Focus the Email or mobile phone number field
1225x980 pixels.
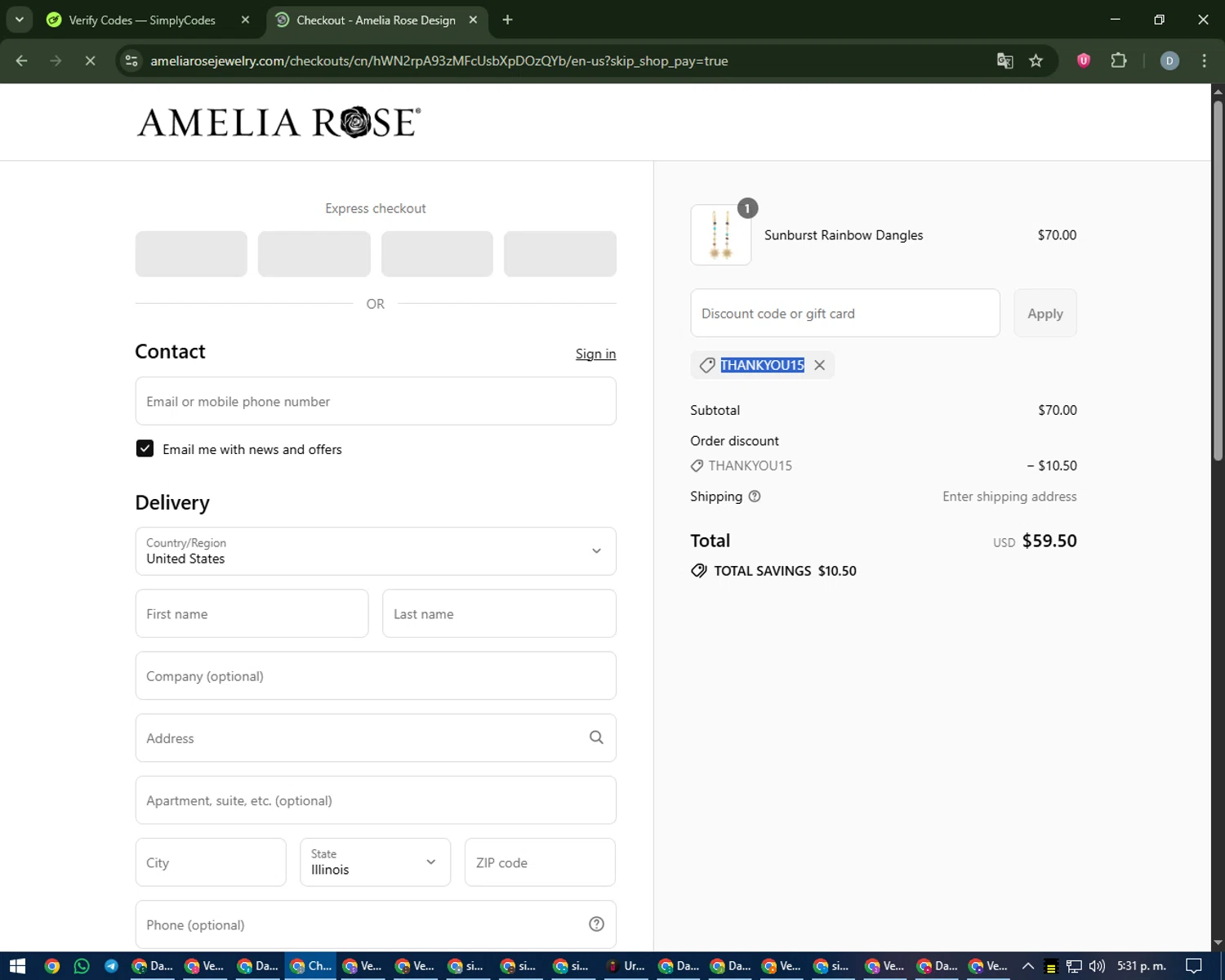tap(376, 401)
